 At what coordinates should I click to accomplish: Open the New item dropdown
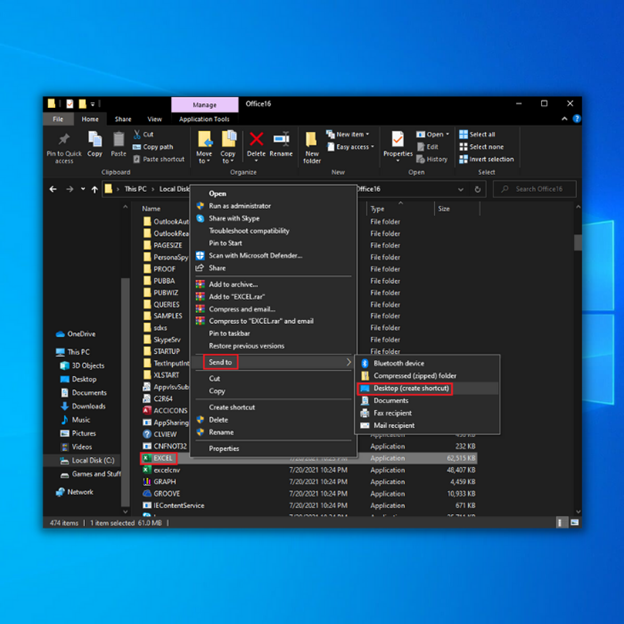click(348, 134)
